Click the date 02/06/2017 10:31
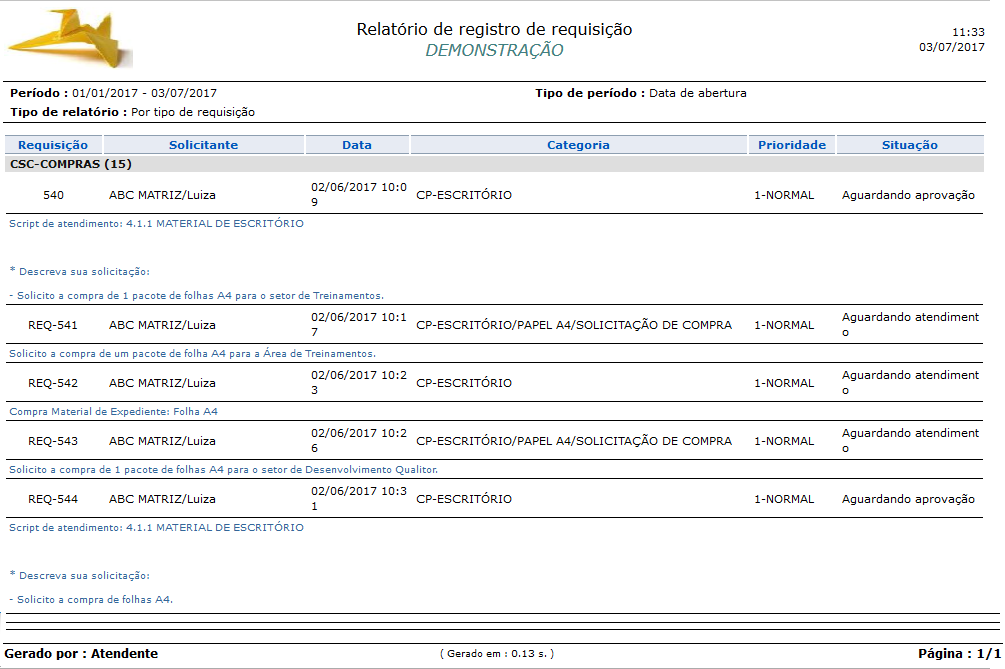 point(359,499)
